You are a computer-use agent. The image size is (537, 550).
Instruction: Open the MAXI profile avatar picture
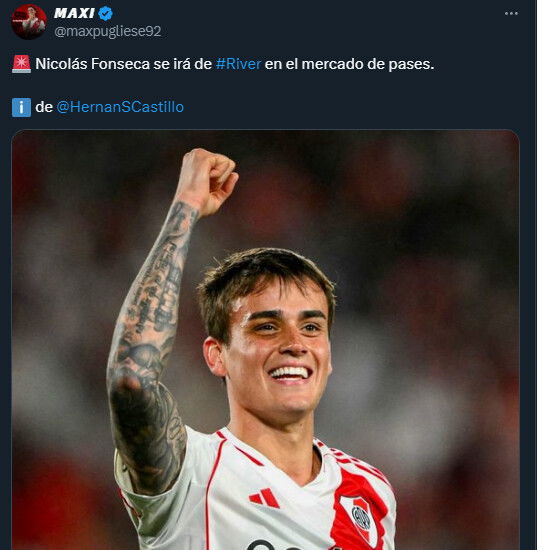pyautogui.click(x=29, y=21)
